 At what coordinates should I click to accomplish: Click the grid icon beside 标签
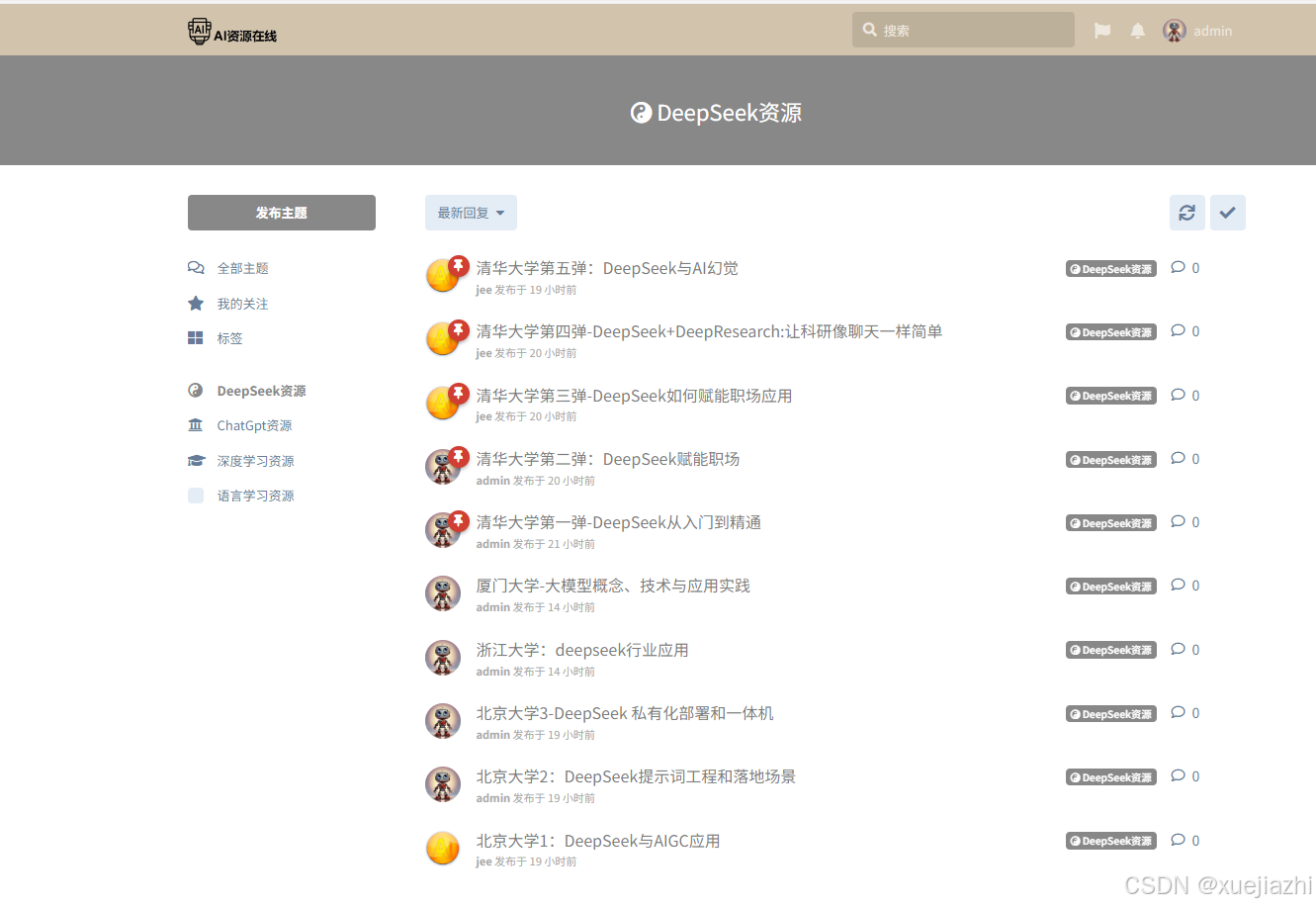coord(196,338)
